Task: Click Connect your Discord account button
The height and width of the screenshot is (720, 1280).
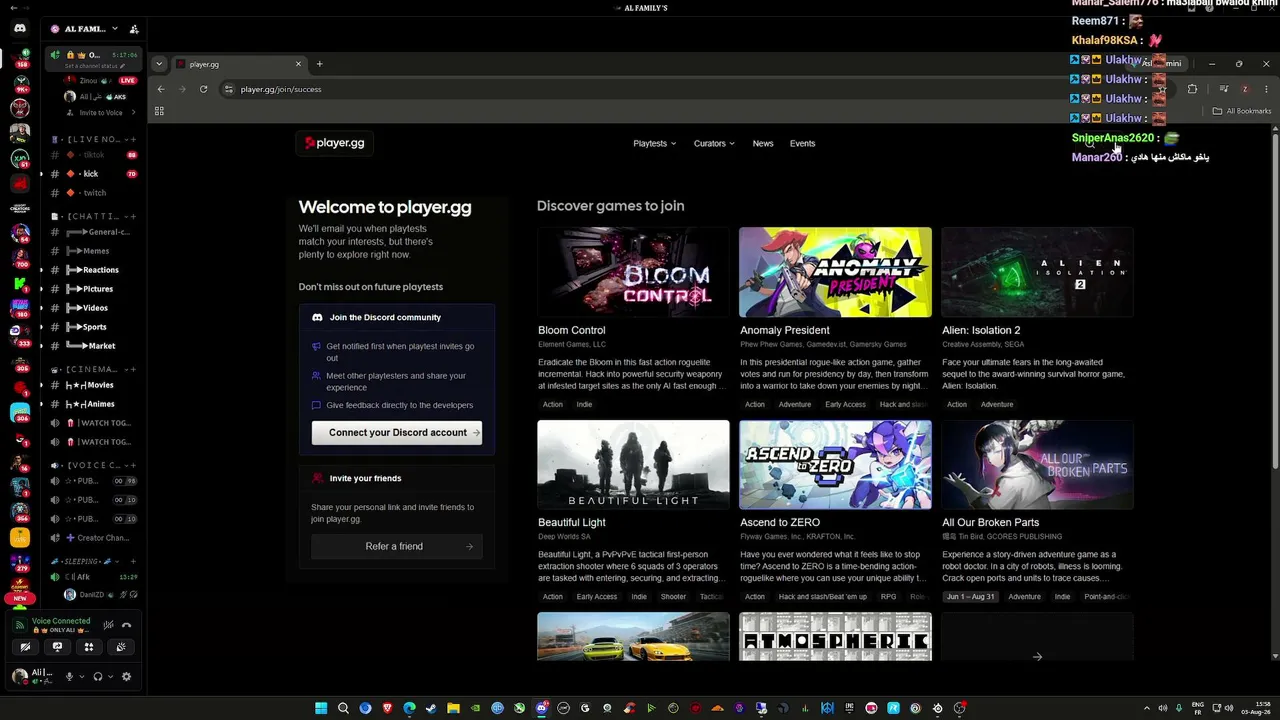Action: (397, 432)
